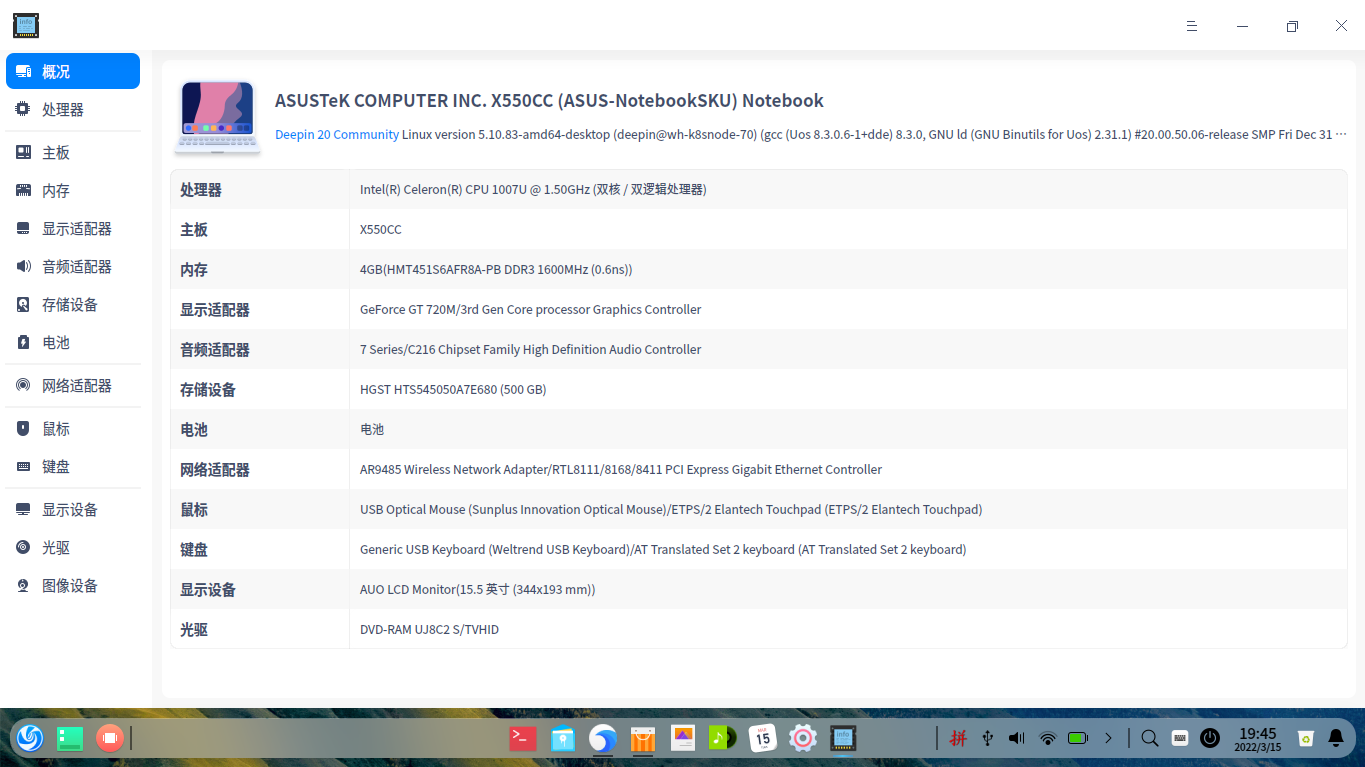Follow the Deepin 20 Community link
This screenshot has width=1365, height=767.
coord(337,134)
